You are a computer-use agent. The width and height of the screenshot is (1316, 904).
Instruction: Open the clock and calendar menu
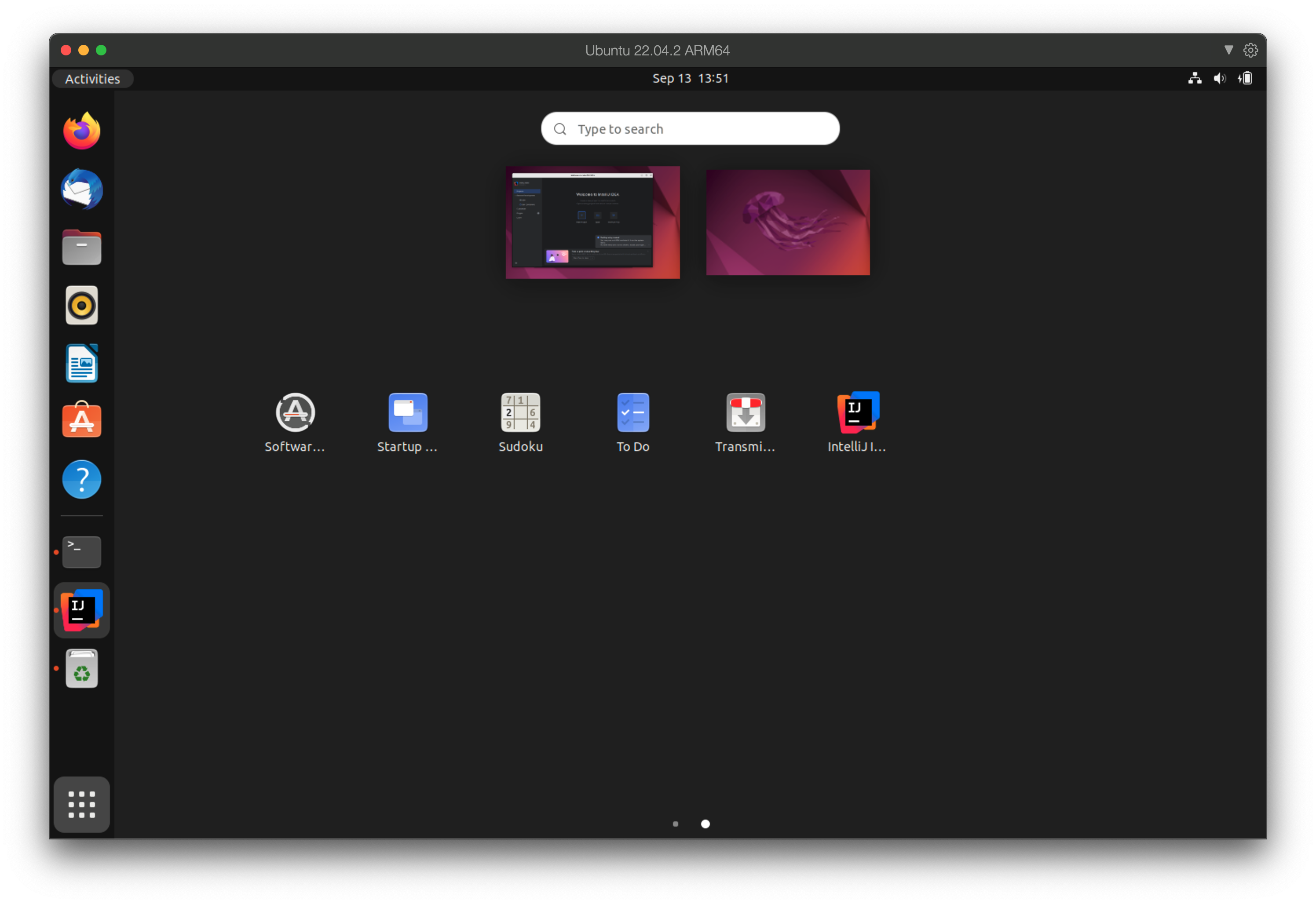pos(690,78)
